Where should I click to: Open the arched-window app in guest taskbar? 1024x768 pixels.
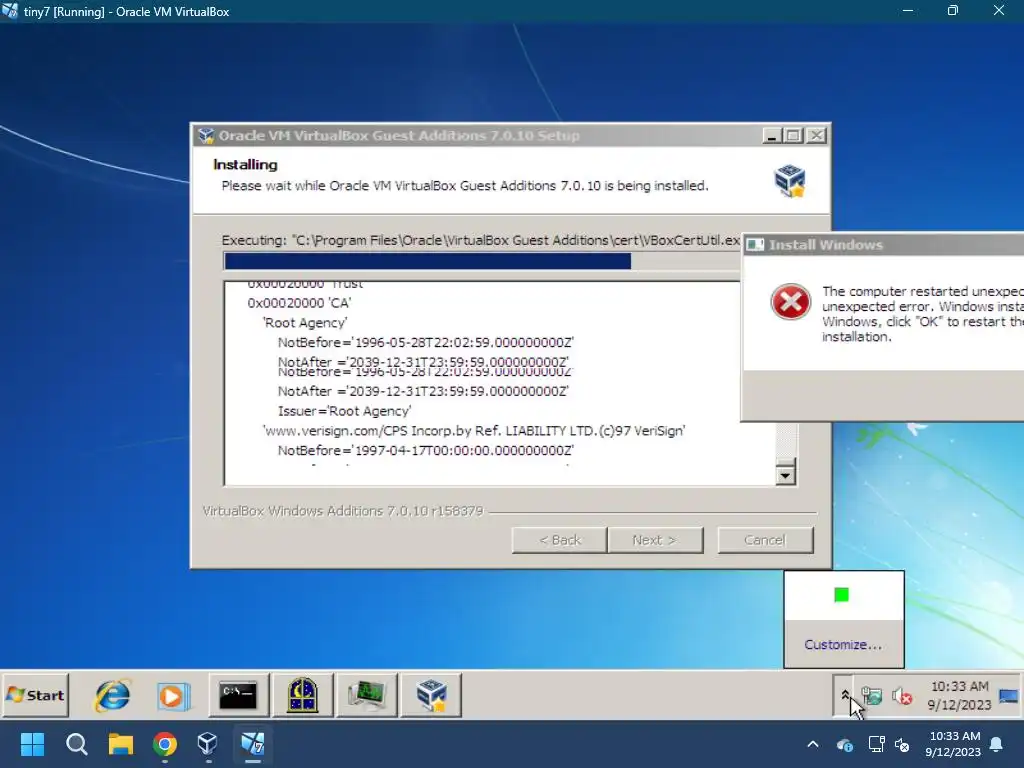302,696
